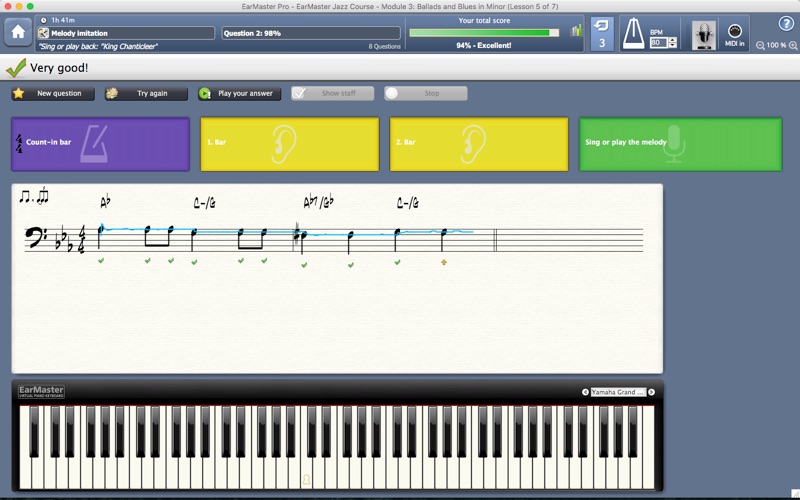Click the first note of the melody

101,235
